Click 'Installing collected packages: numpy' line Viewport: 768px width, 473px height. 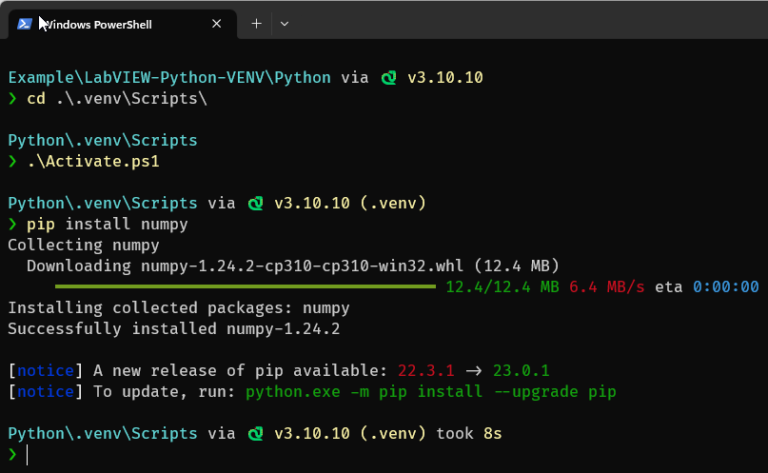179,308
